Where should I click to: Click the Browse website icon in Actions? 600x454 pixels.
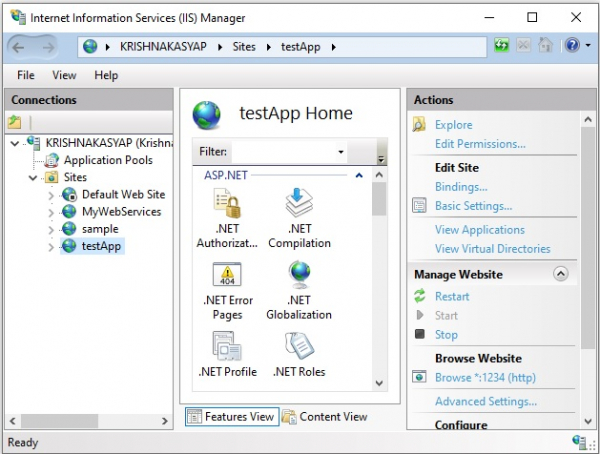[419, 377]
